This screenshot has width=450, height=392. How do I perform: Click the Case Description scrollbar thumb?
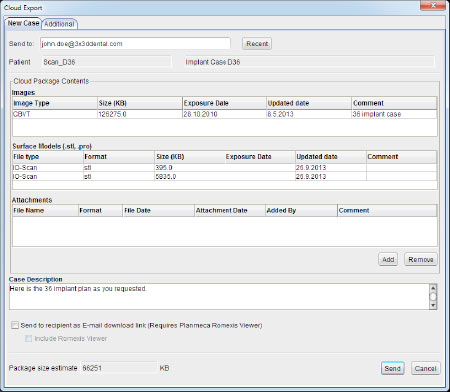(x=433, y=296)
